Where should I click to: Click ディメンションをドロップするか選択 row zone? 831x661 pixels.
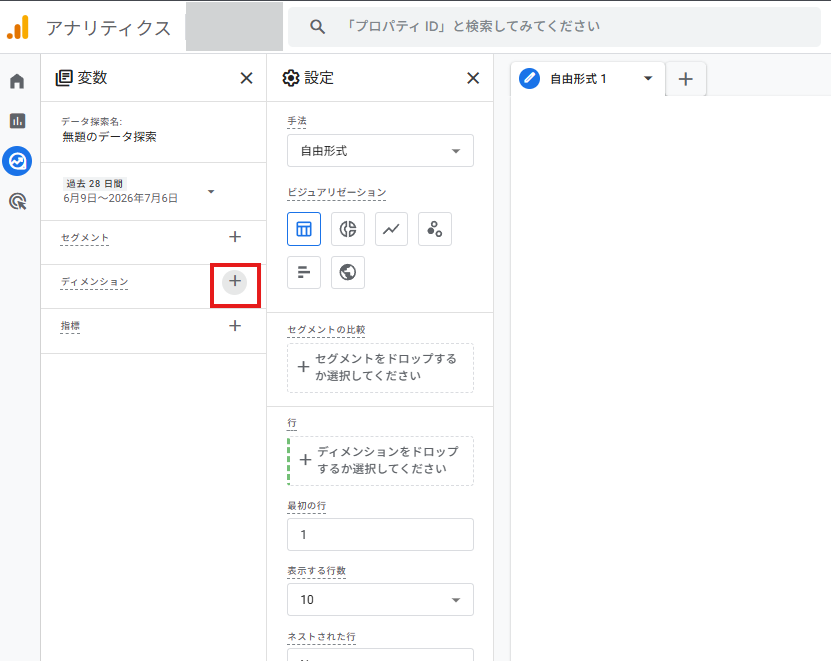tap(381, 461)
